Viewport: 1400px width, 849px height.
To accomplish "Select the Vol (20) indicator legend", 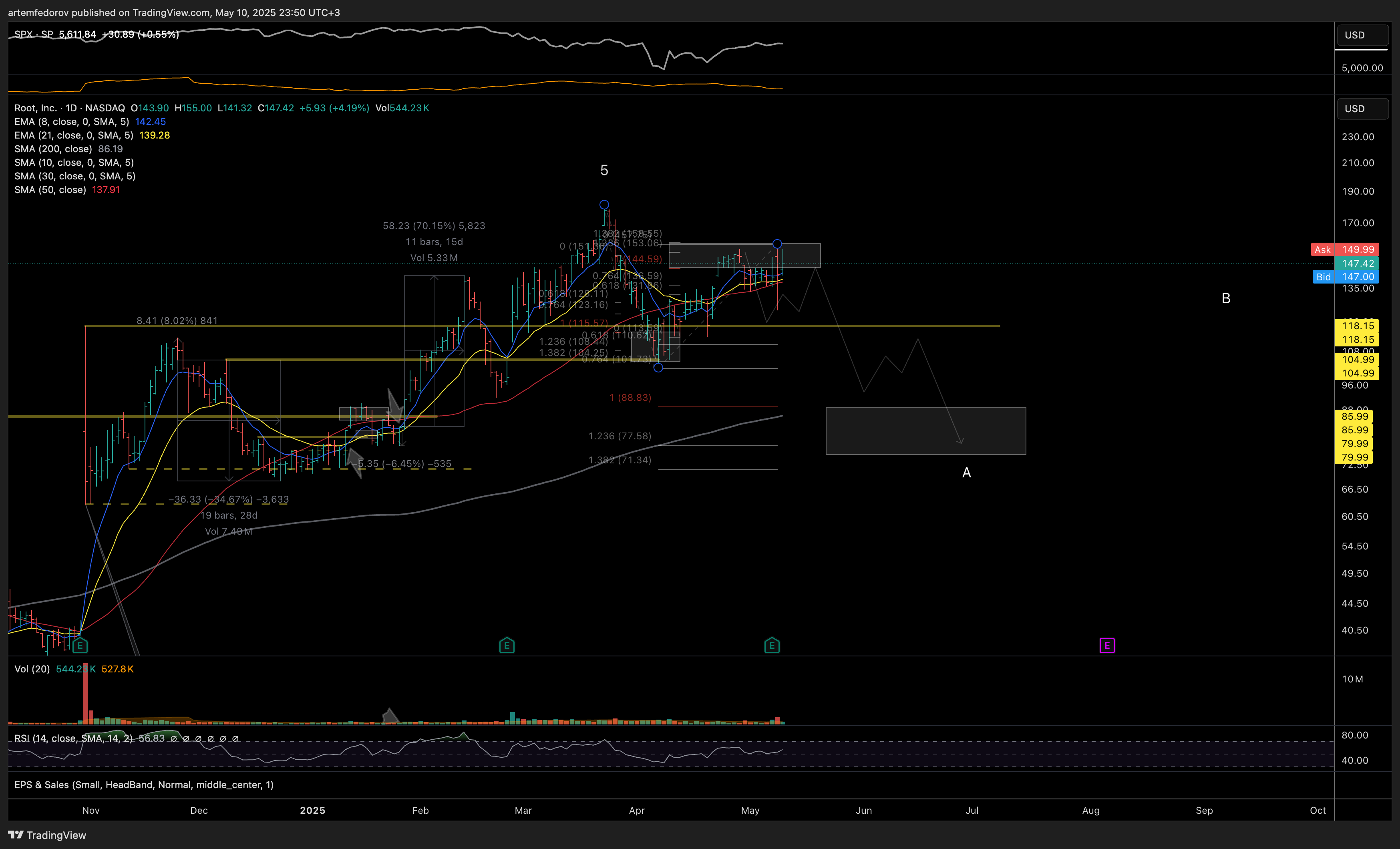I will [x=32, y=669].
